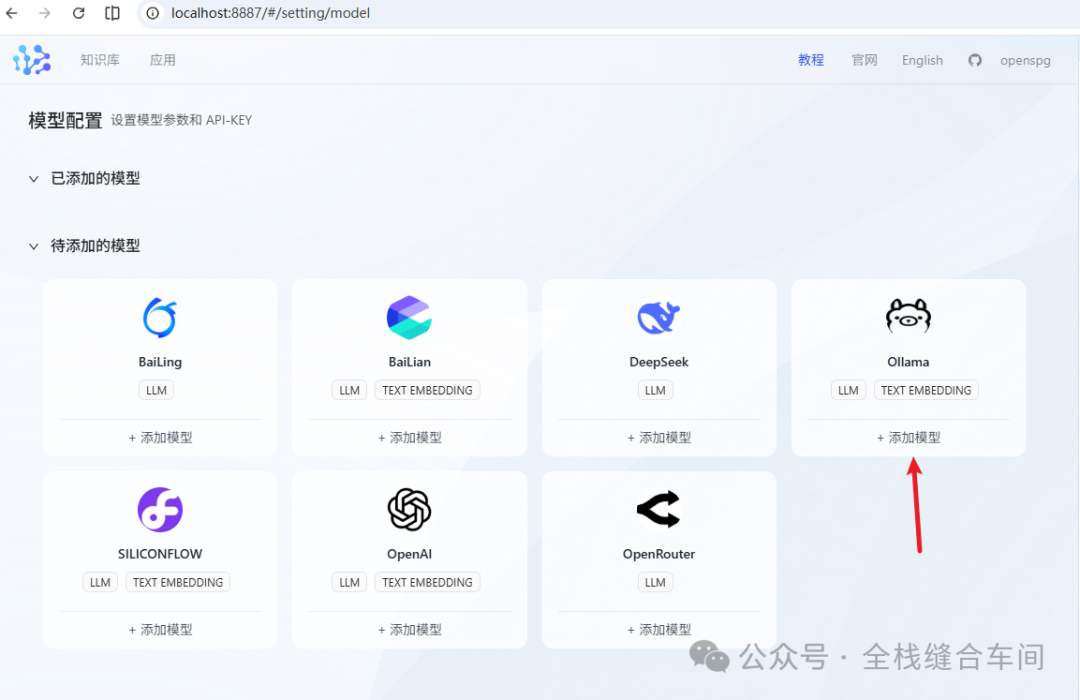The height and width of the screenshot is (700, 1080).
Task: Click the OpenRouter arrow logo
Action: [658, 509]
